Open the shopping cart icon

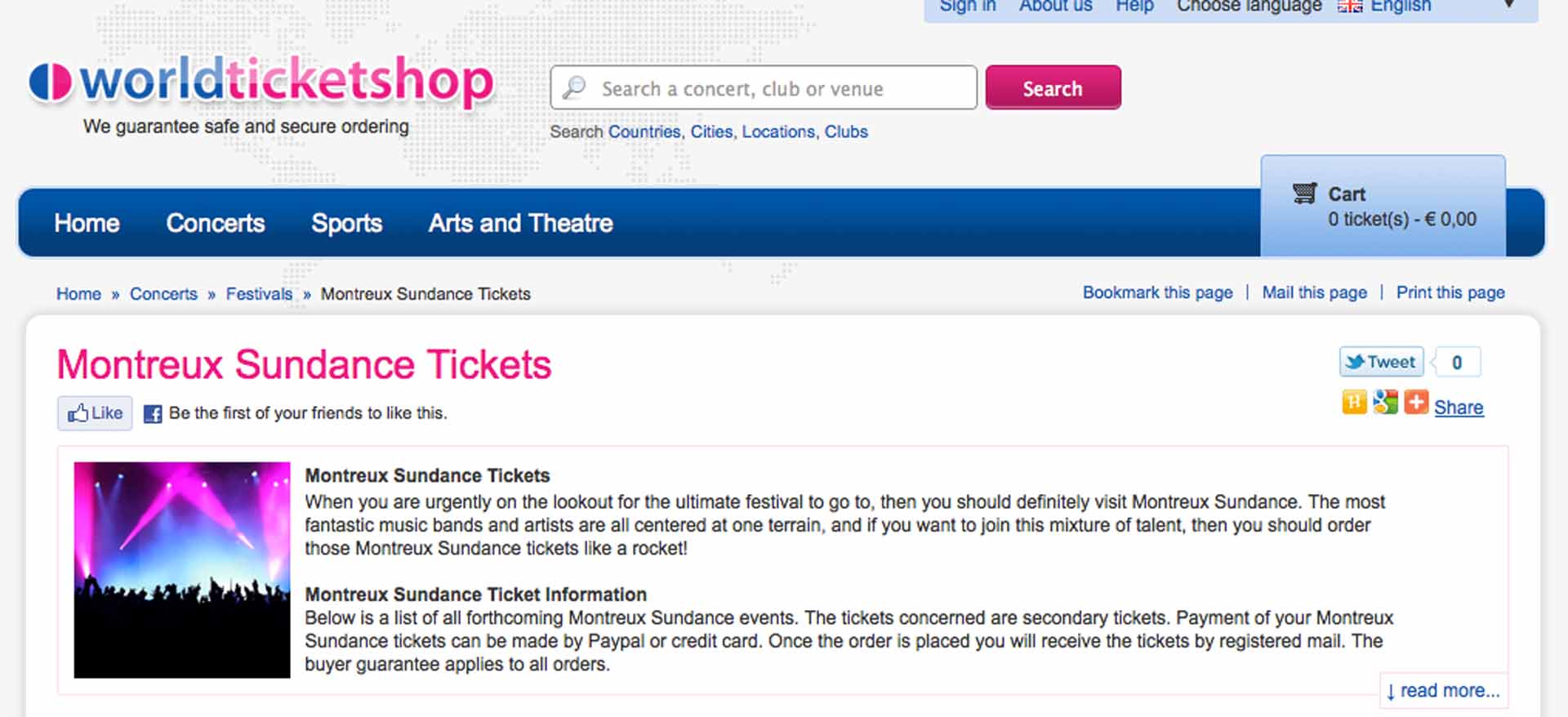[x=1304, y=194]
